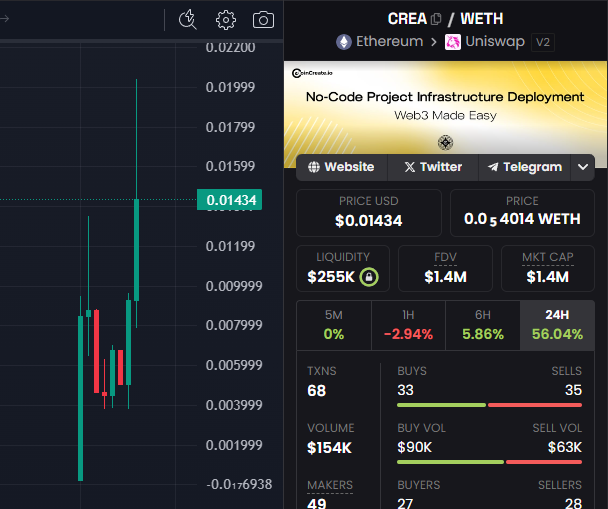The image size is (608, 509).
Task: Click the buys versus sells ratio bar
Action: [489, 405]
